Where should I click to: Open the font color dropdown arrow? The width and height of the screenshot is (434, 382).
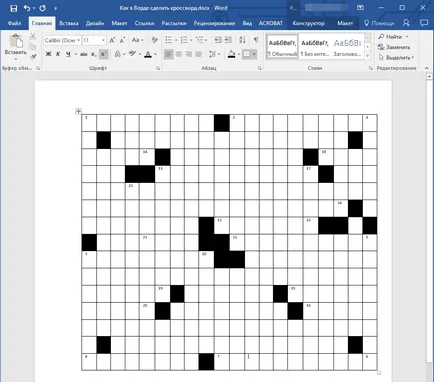click(155, 54)
